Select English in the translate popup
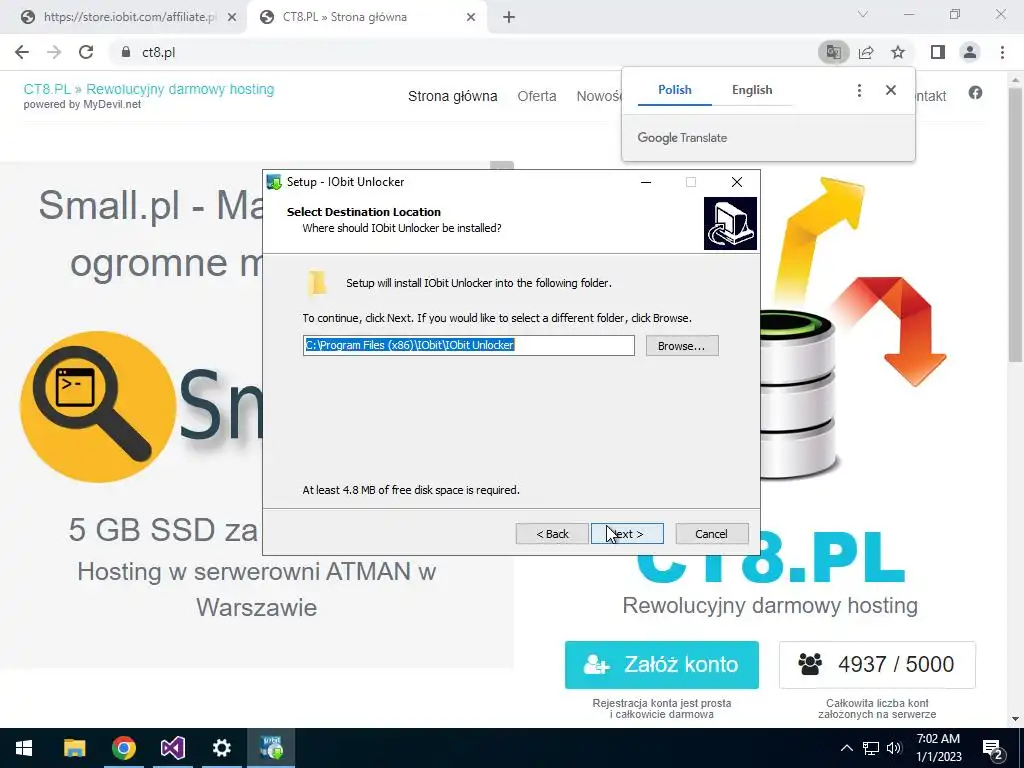Image resolution: width=1024 pixels, height=768 pixels. (752, 90)
